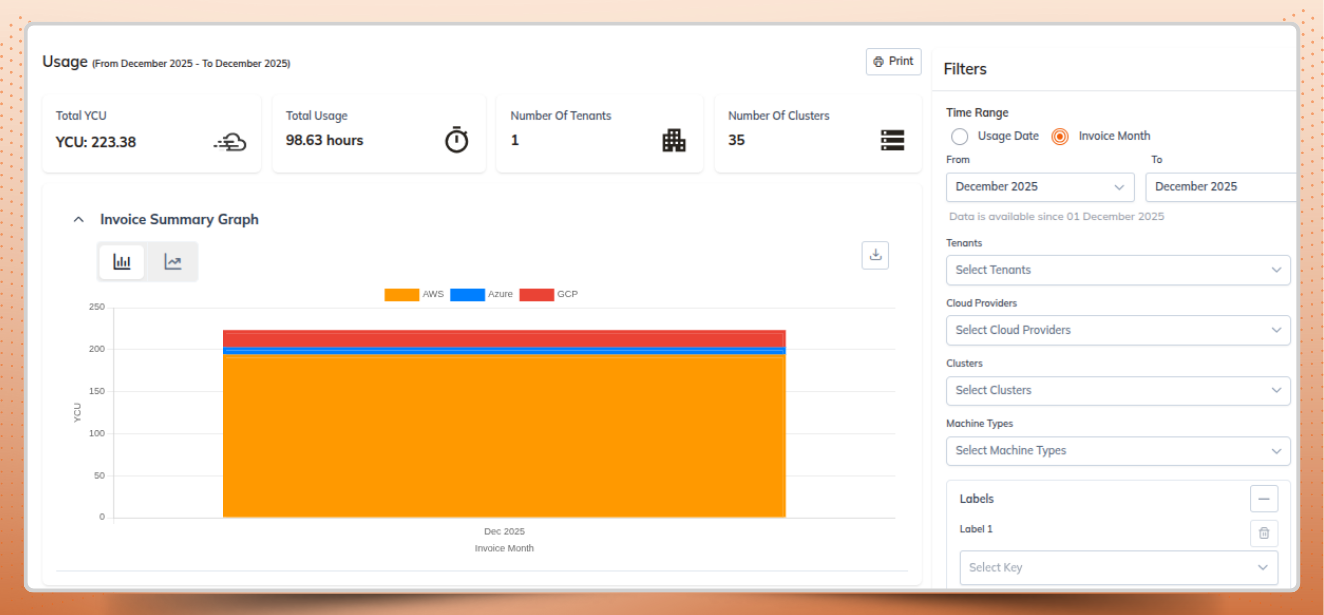Click the Print button
The height and width of the screenshot is (615, 1324).
pos(893,61)
